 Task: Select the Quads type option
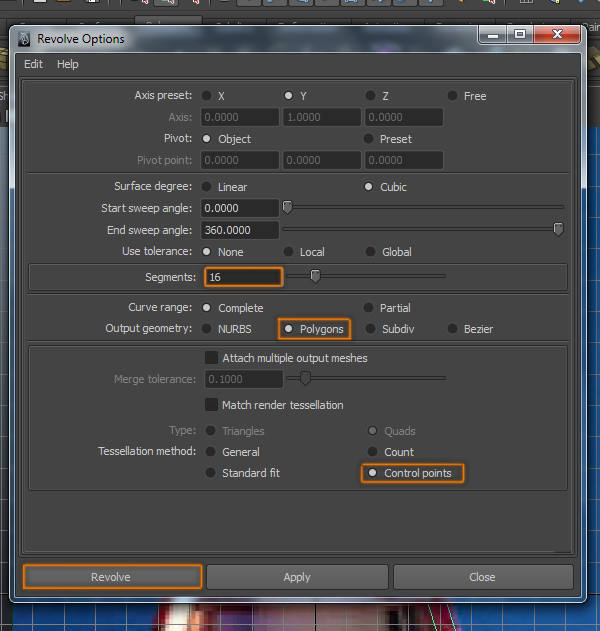tap(373, 431)
